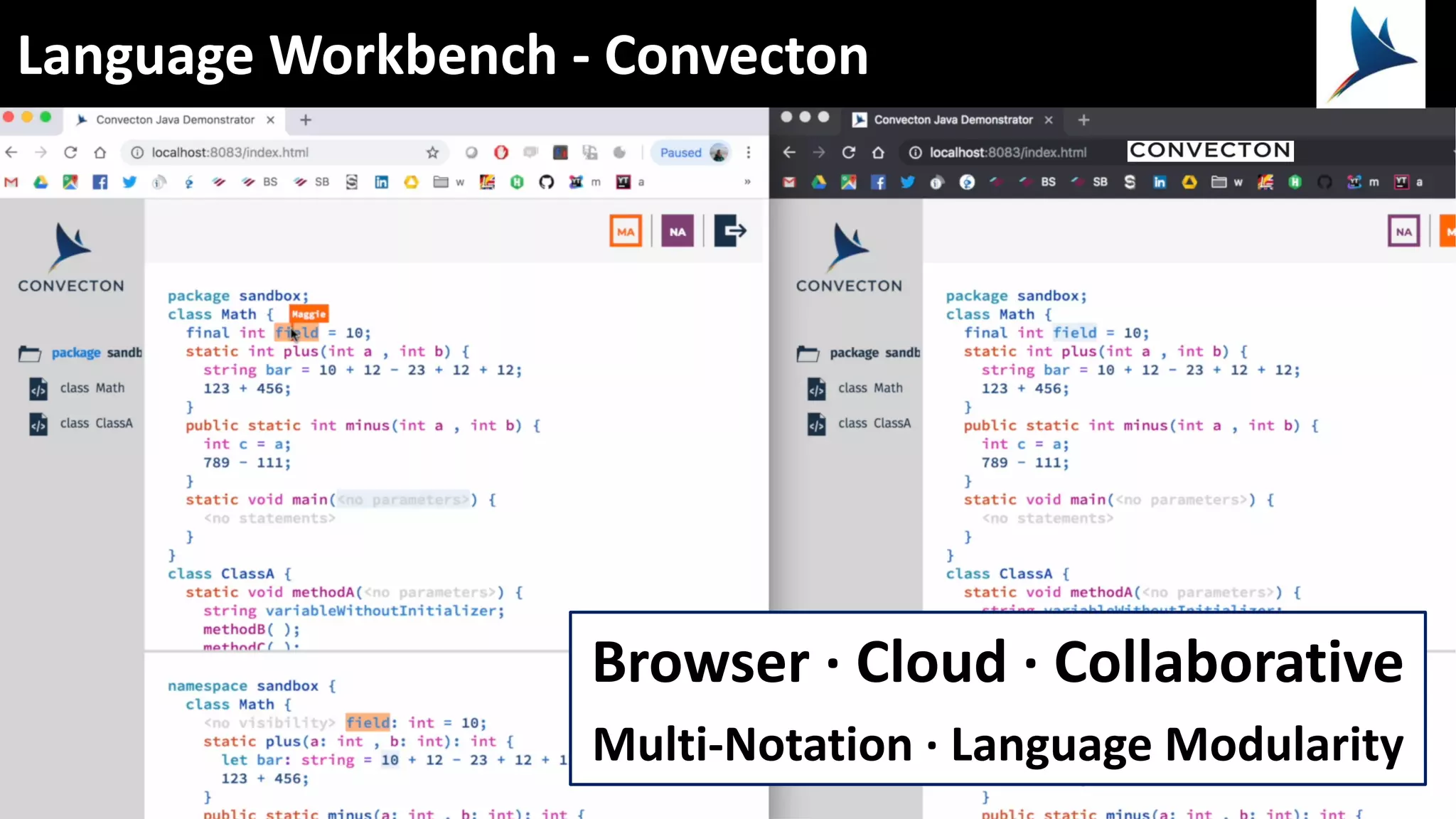Click the Convecton logo in right window sidebar
Screen dimensions: 1456x819
click(x=849, y=257)
